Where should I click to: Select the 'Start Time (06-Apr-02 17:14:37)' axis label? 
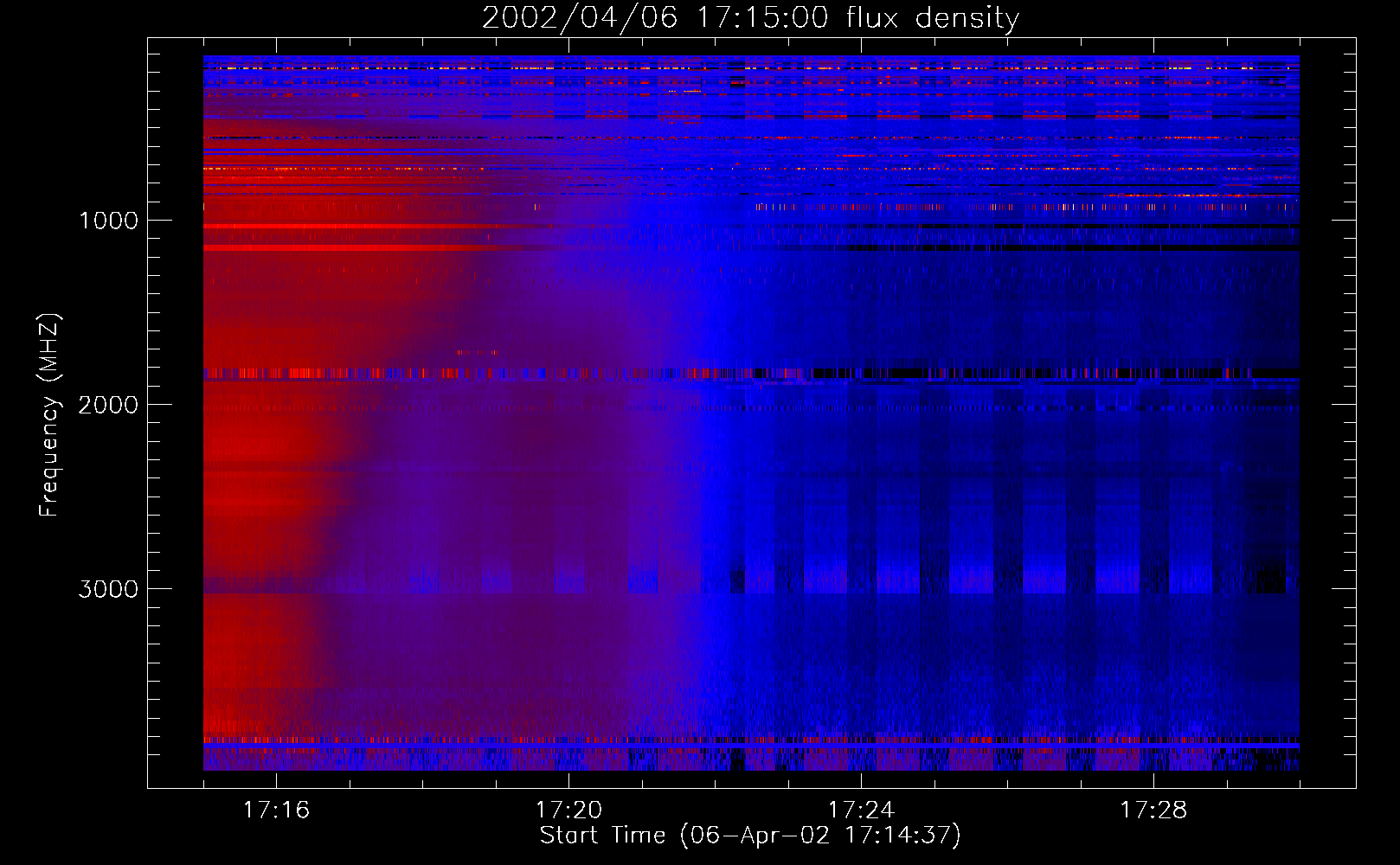(x=750, y=836)
